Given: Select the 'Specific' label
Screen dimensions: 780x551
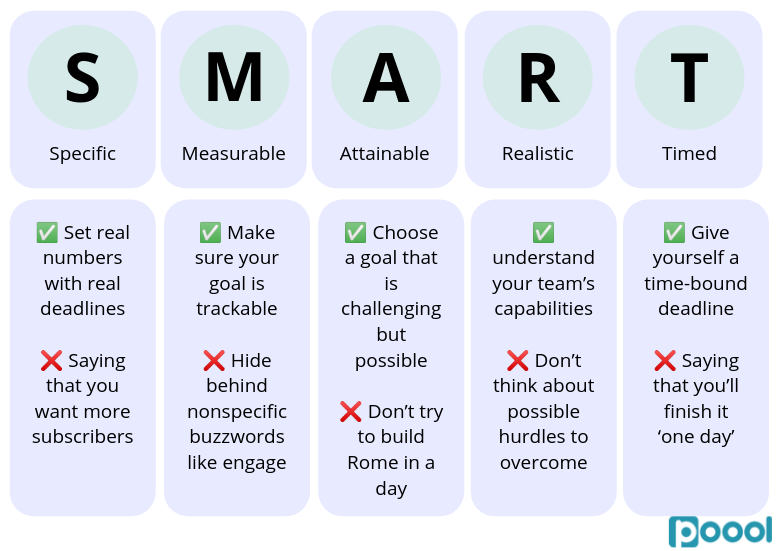Looking at the screenshot, I should tap(83, 154).
